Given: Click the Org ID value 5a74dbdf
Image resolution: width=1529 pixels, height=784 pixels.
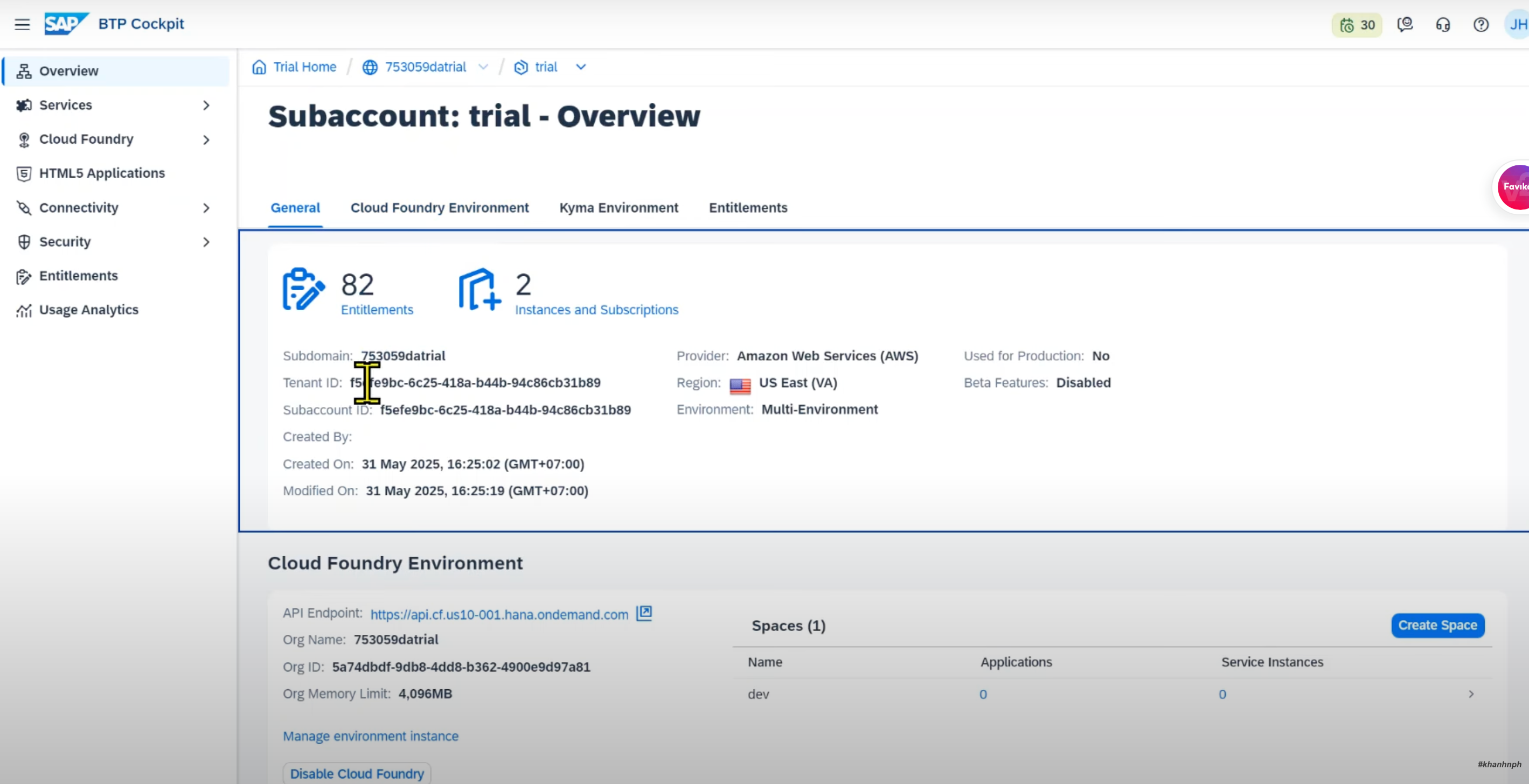Looking at the screenshot, I should click(x=461, y=667).
